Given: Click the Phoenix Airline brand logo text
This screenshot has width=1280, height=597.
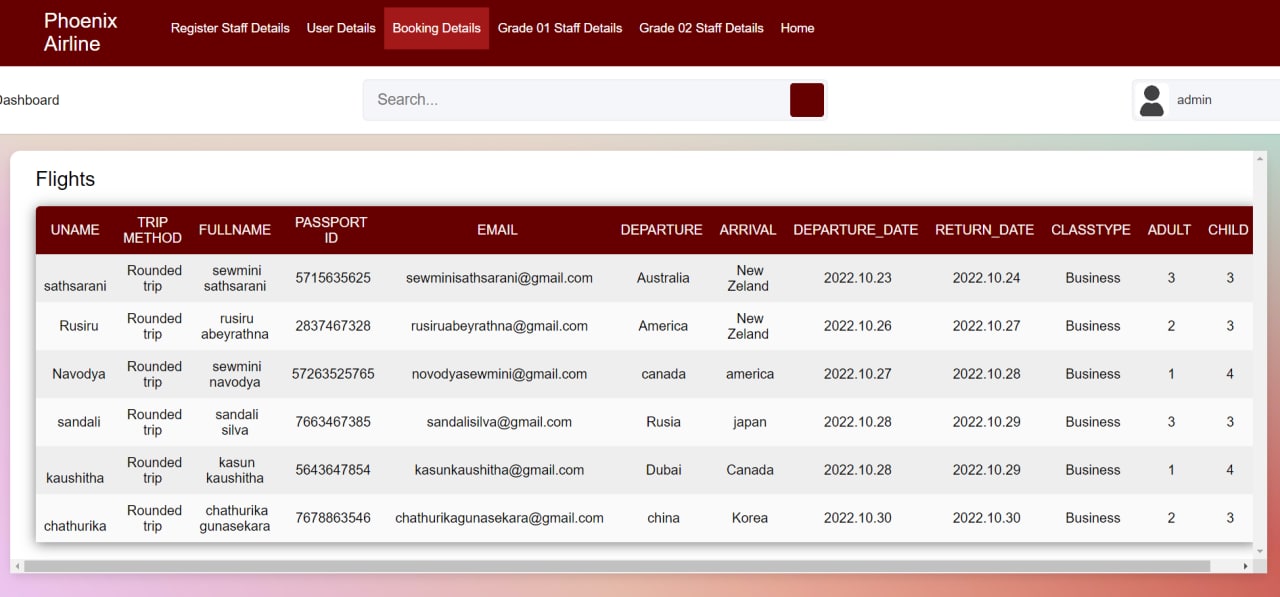Looking at the screenshot, I should 80,32.
